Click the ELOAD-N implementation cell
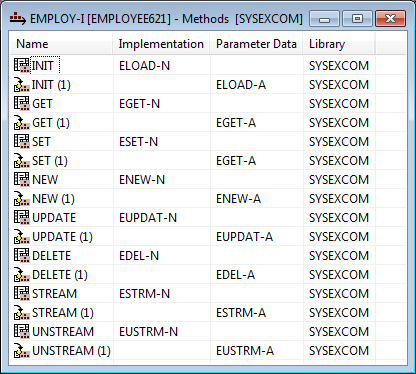Screen dimensions: 416x374 tap(144, 66)
